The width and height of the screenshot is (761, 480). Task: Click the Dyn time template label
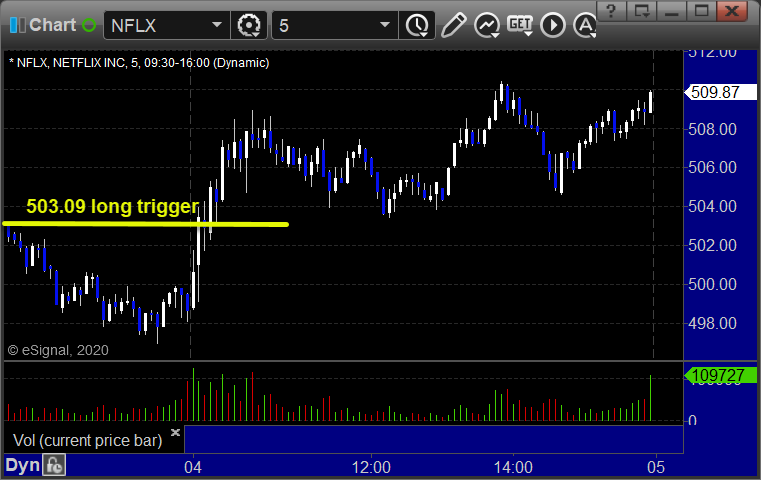(22, 465)
